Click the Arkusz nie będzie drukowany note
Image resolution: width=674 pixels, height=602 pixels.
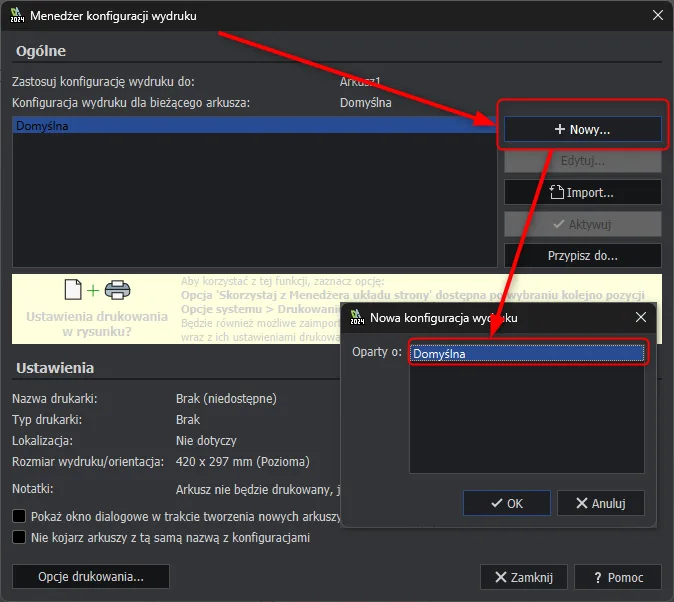257,489
